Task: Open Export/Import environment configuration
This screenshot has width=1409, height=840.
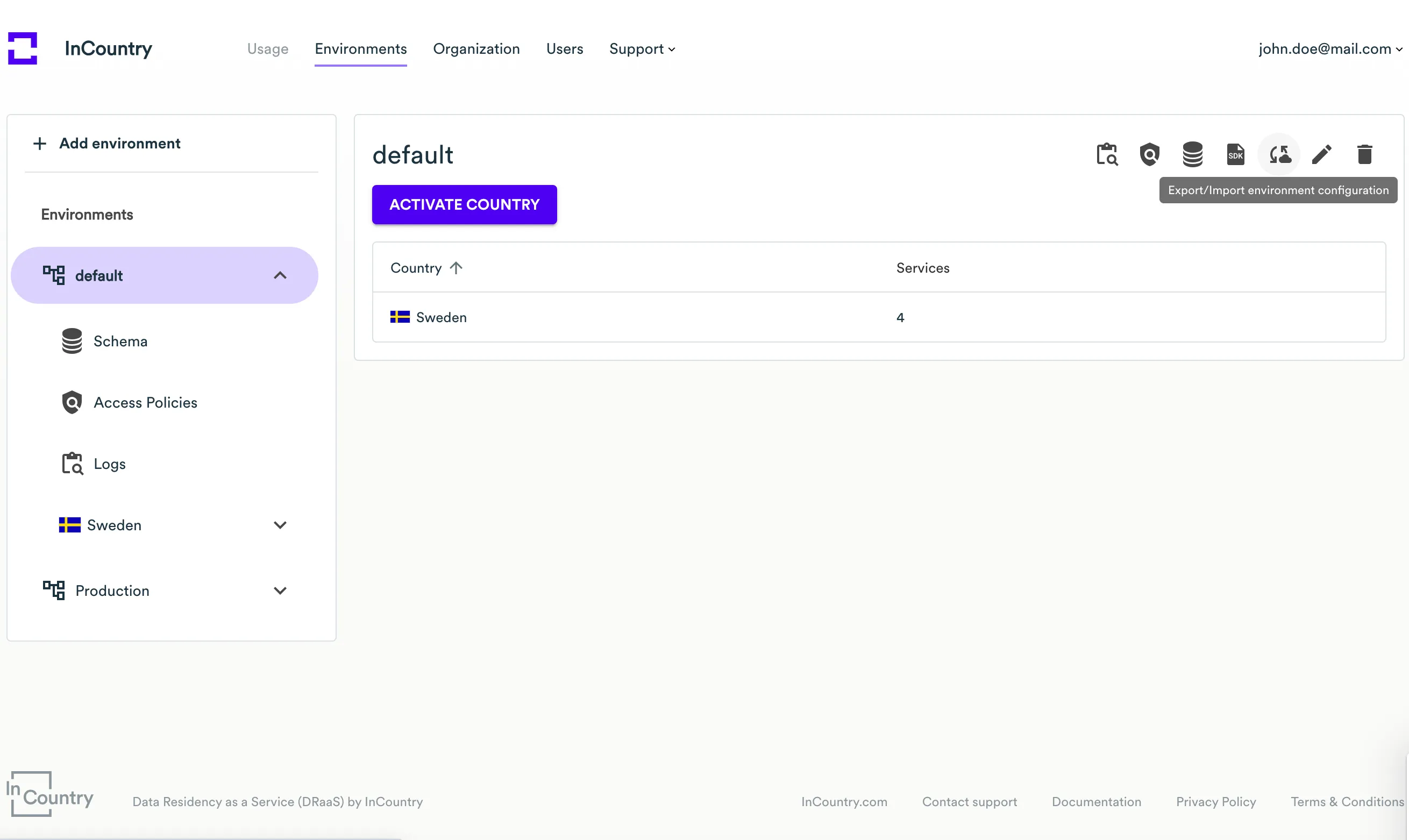Action: tap(1280, 154)
